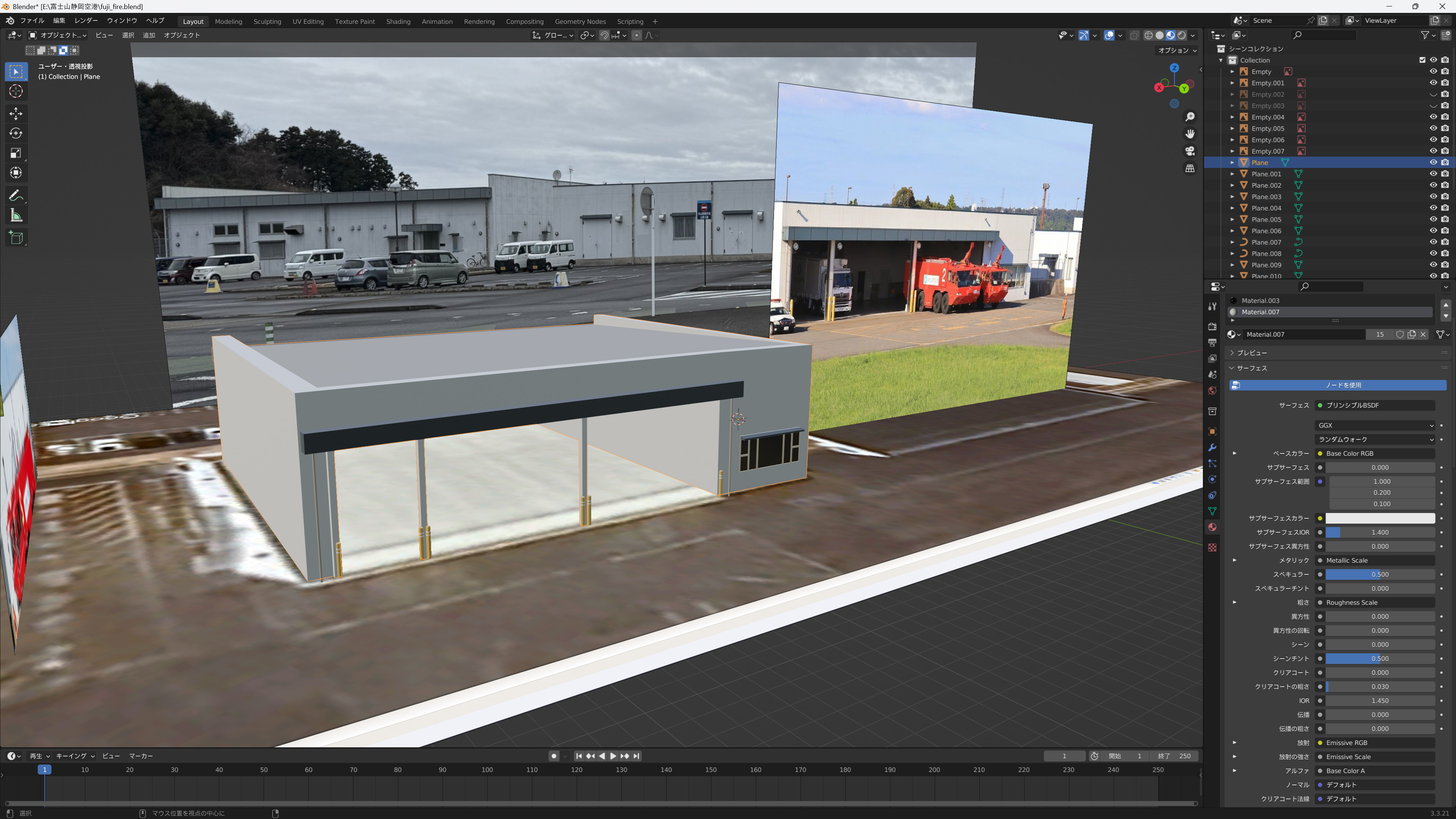Click the ノードを使用 button
Image resolution: width=1456 pixels, height=819 pixels.
tap(1338, 385)
